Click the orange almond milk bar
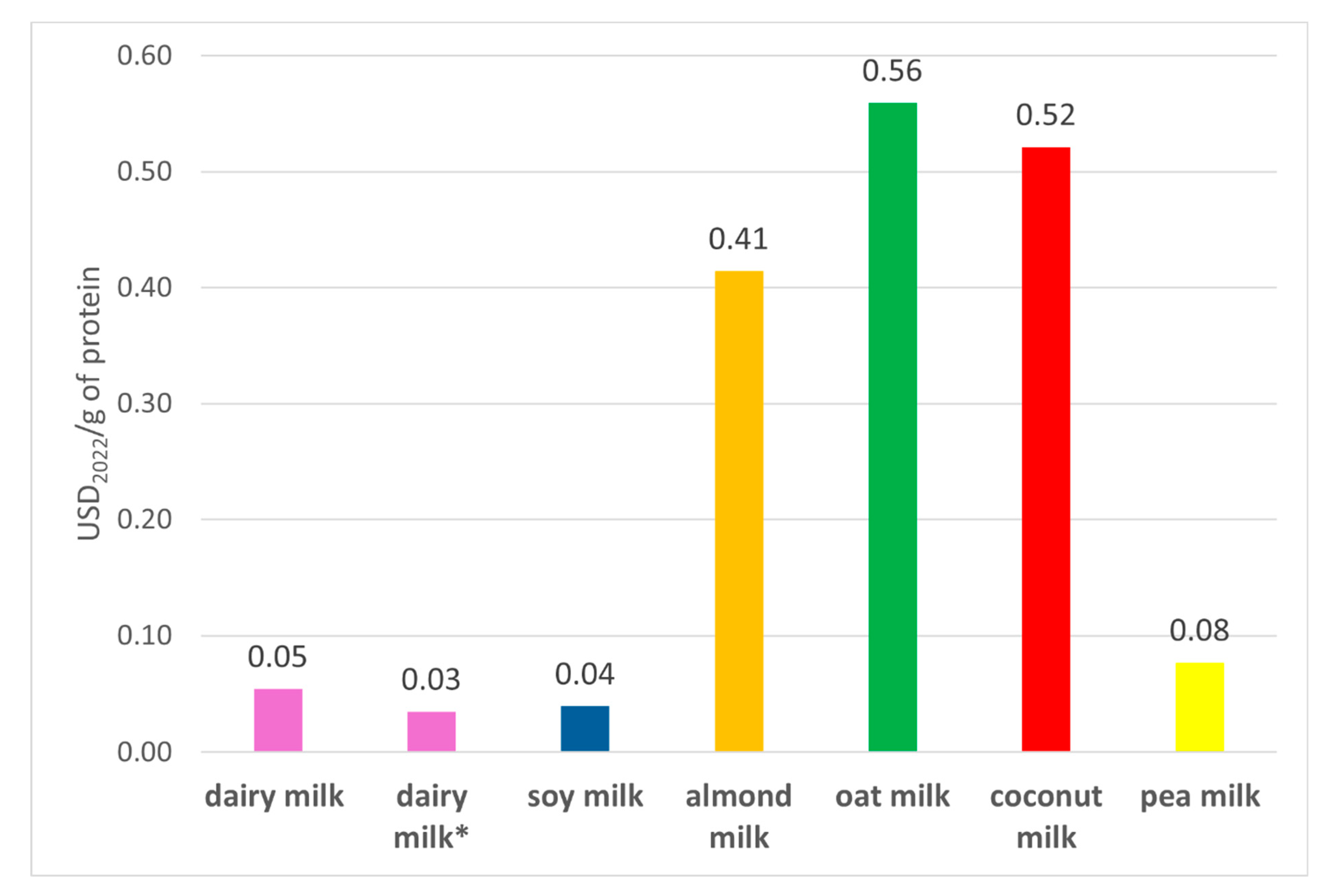This screenshot has width=1331, height=896. click(x=739, y=511)
